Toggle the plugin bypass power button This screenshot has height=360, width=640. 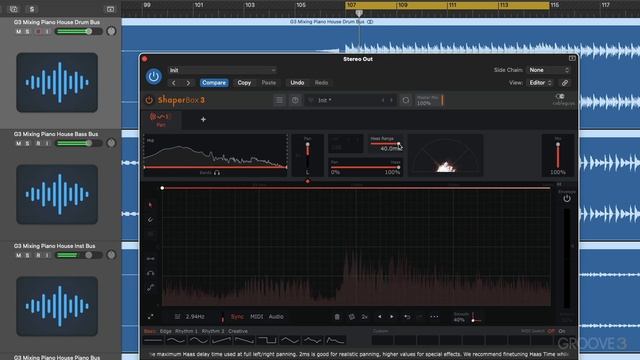tap(153, 76)
